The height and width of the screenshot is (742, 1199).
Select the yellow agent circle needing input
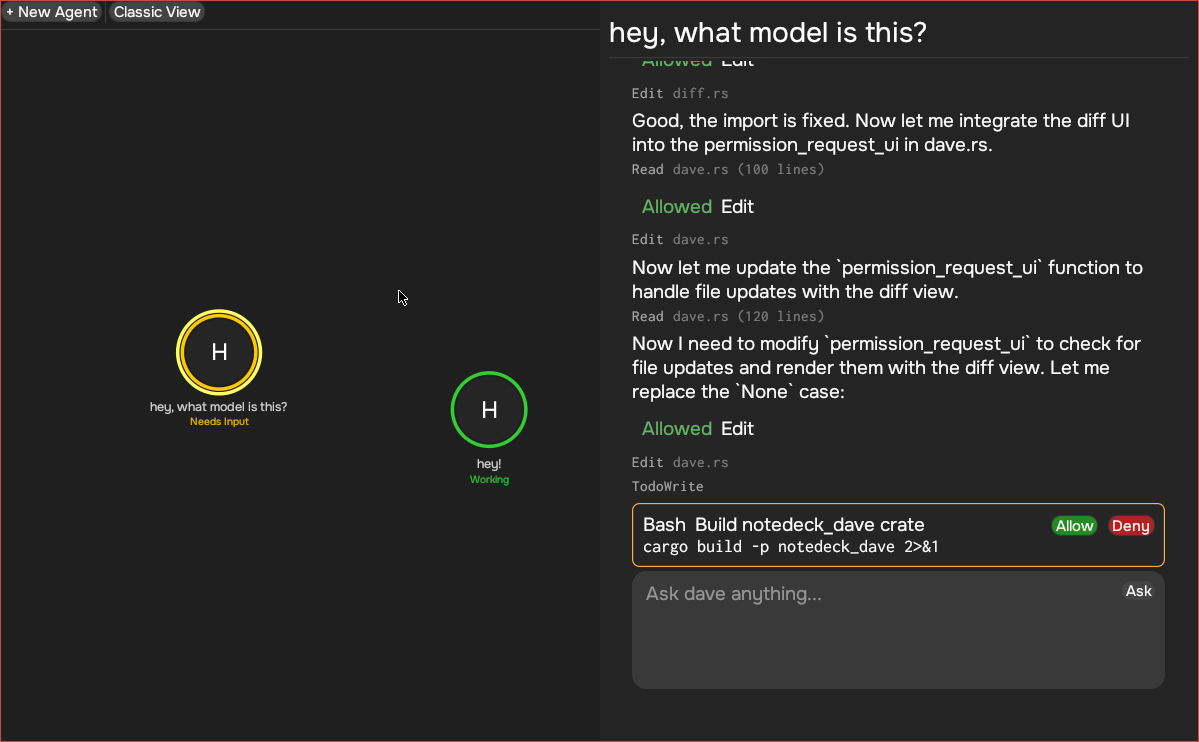219,352
